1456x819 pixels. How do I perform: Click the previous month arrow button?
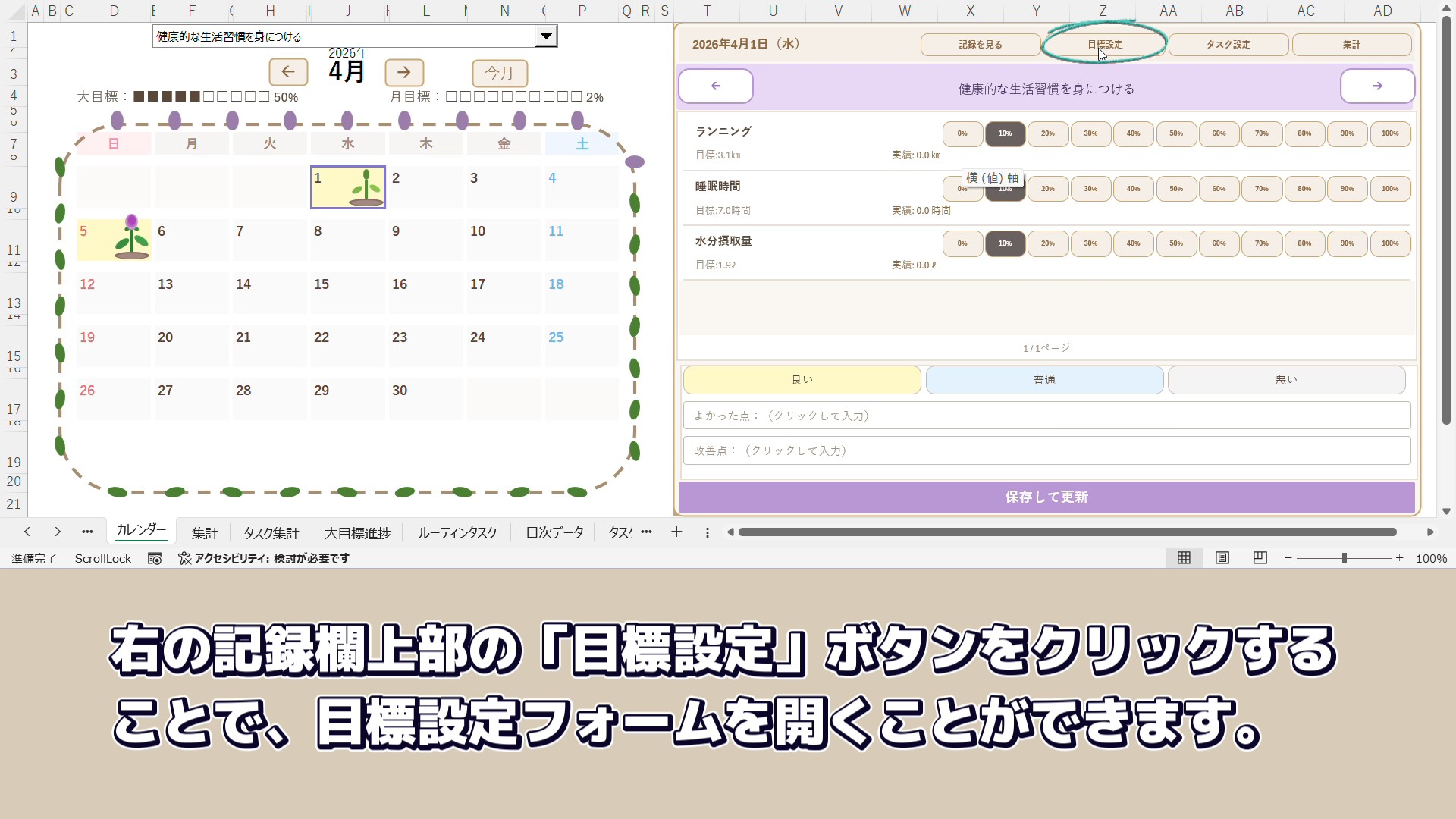tap(288, 72)
